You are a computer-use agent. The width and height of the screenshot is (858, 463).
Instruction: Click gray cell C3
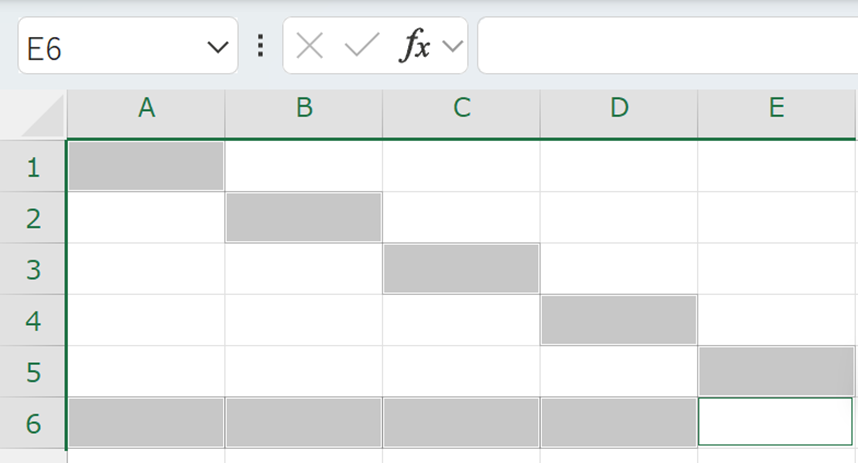coord(461,269)
